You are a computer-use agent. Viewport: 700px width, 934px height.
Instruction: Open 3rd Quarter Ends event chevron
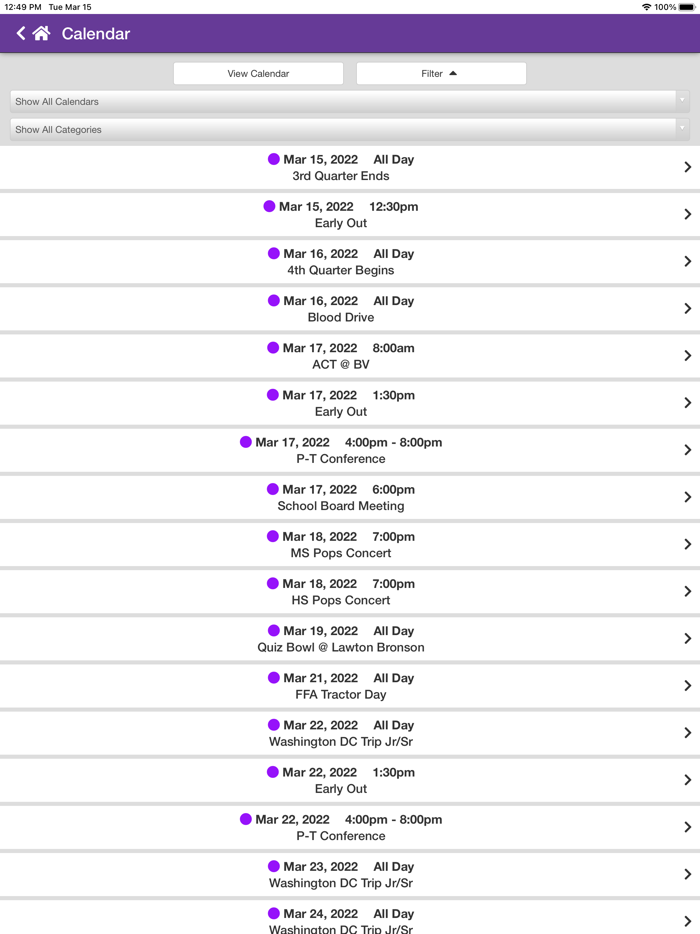tap(687, 167)
